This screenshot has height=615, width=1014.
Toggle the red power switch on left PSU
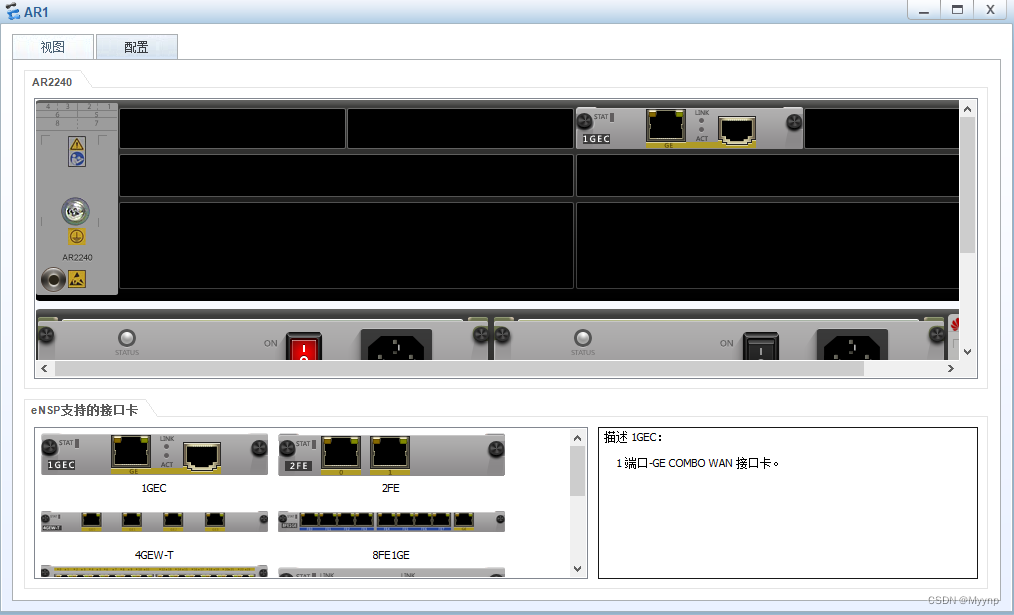[x=304, y=347]
